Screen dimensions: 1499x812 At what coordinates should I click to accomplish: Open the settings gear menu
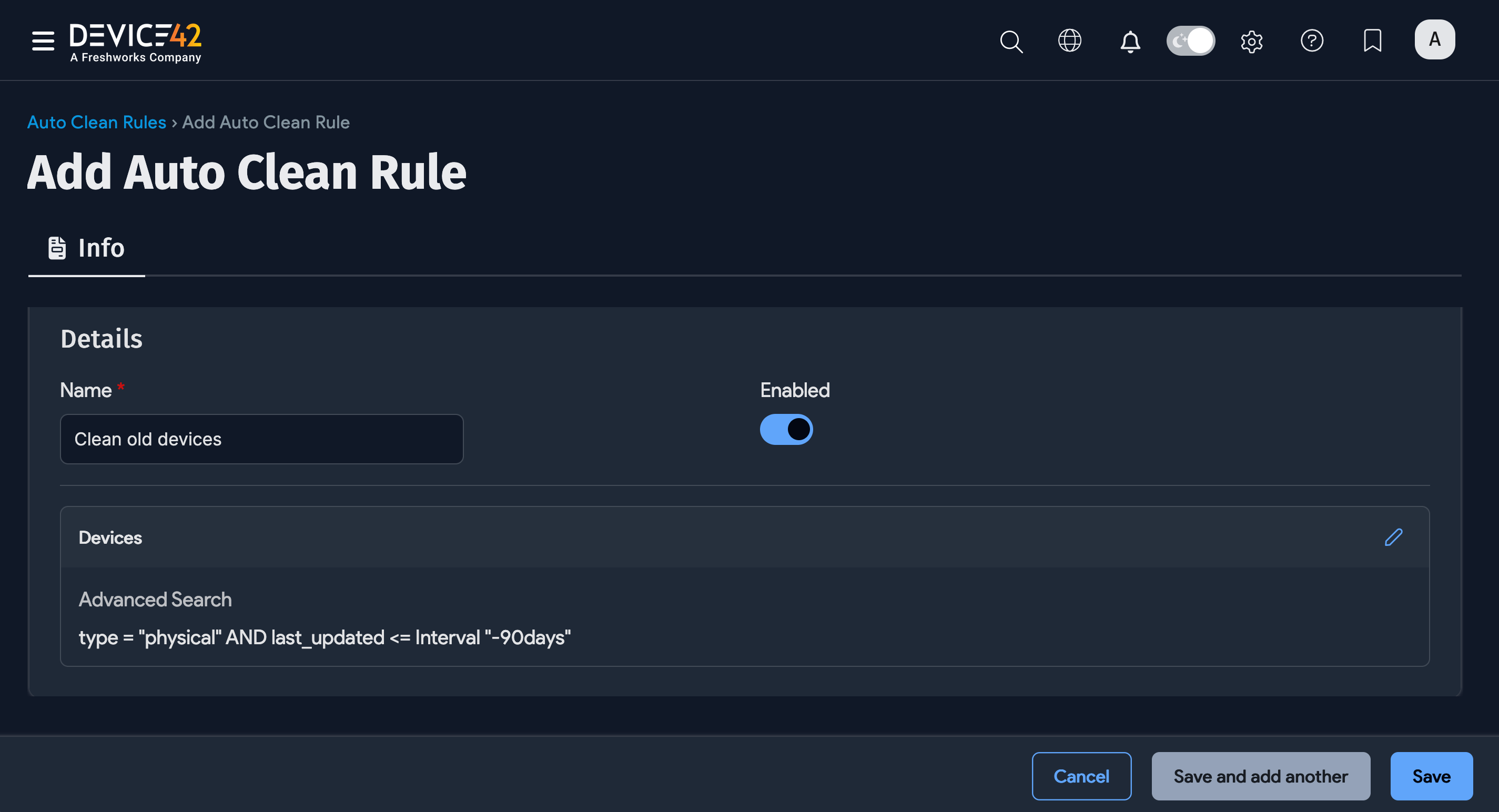(x=1252, y=42)
